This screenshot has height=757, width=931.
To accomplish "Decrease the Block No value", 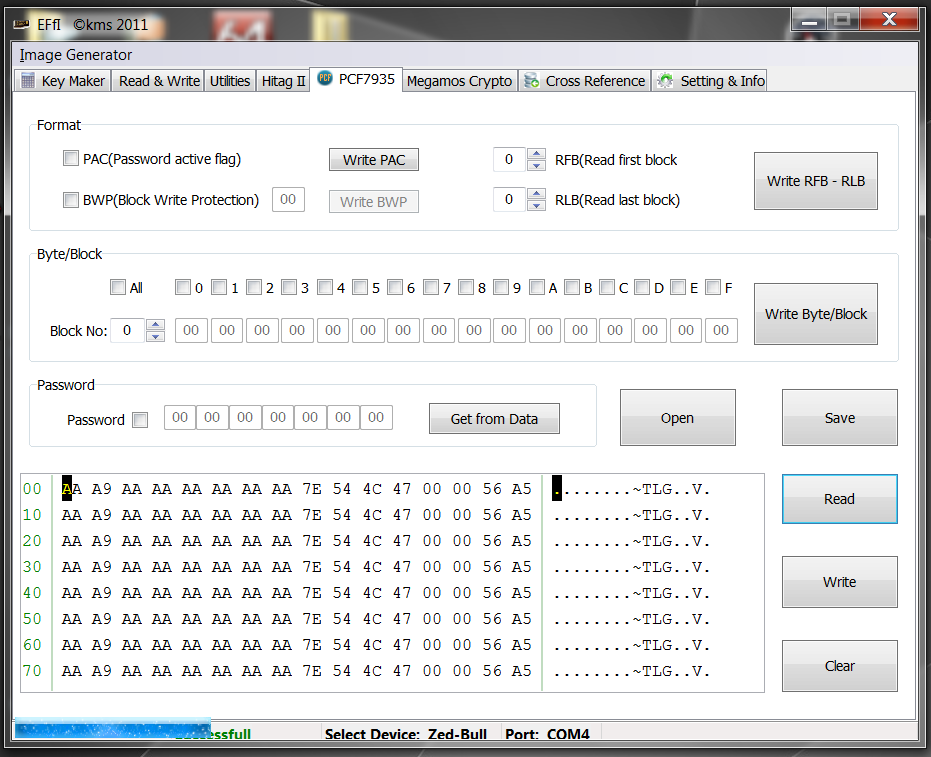I will [x=155, y=336].
